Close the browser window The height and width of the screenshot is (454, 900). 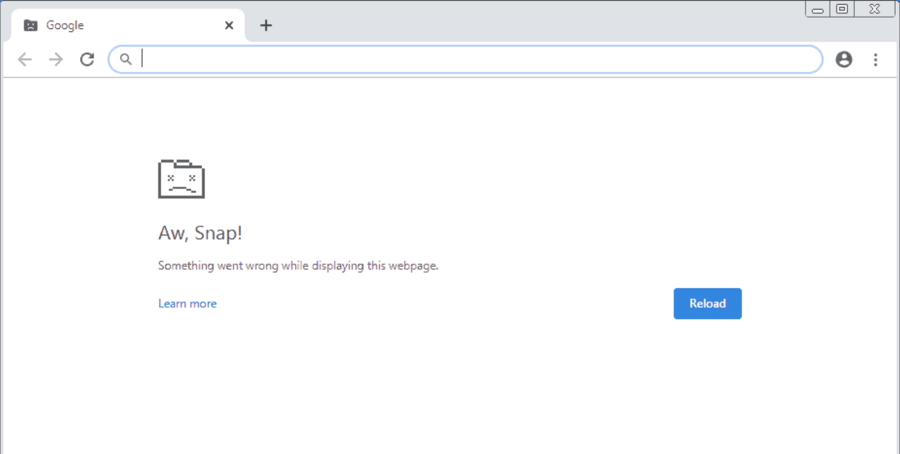click(874, 9)
